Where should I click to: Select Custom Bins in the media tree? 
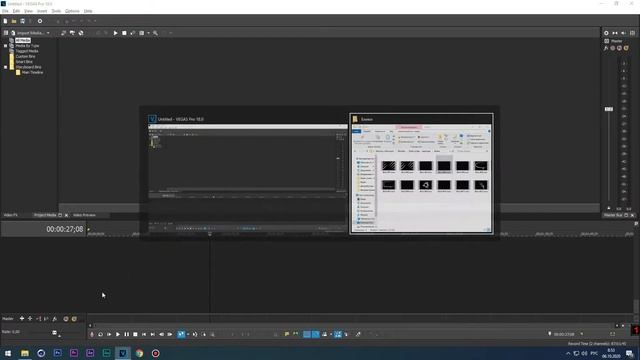pos(25,56)
